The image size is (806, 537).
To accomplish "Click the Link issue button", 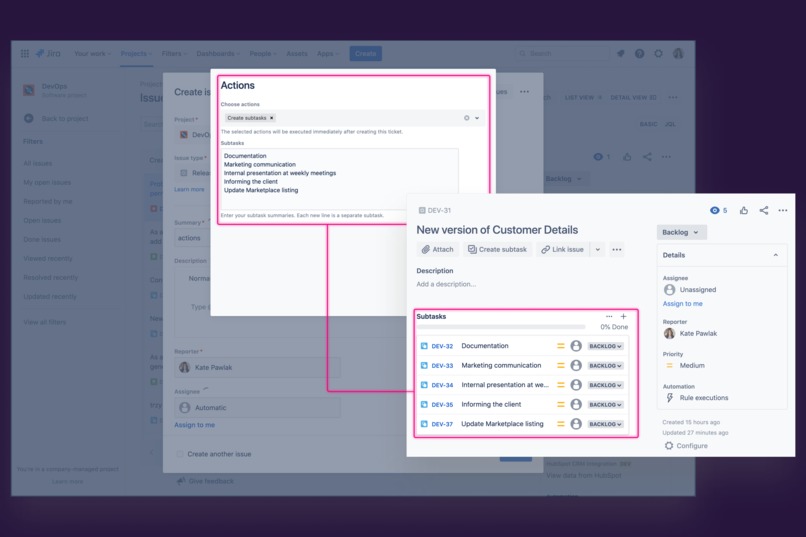I will click(562, 249).
